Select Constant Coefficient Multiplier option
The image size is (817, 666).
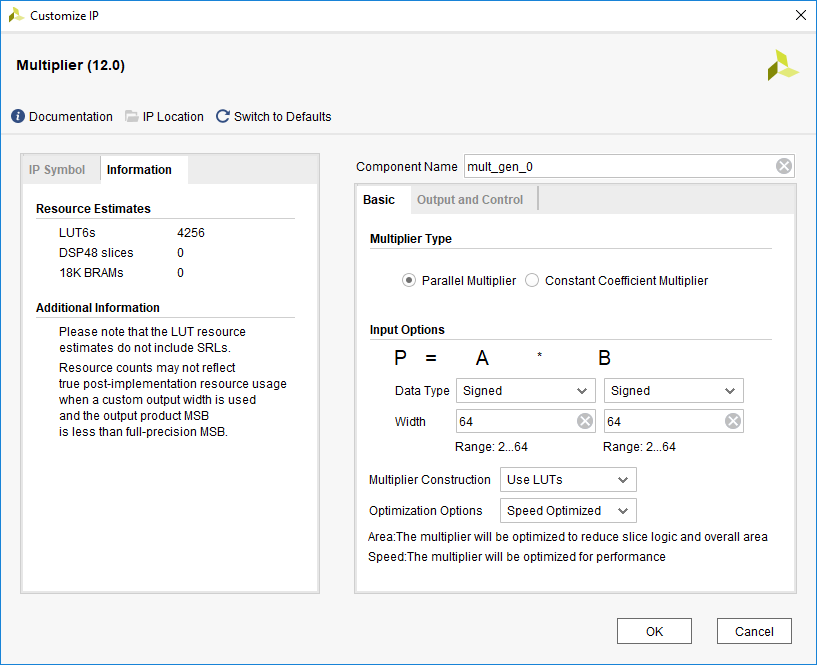pos(532,281)
